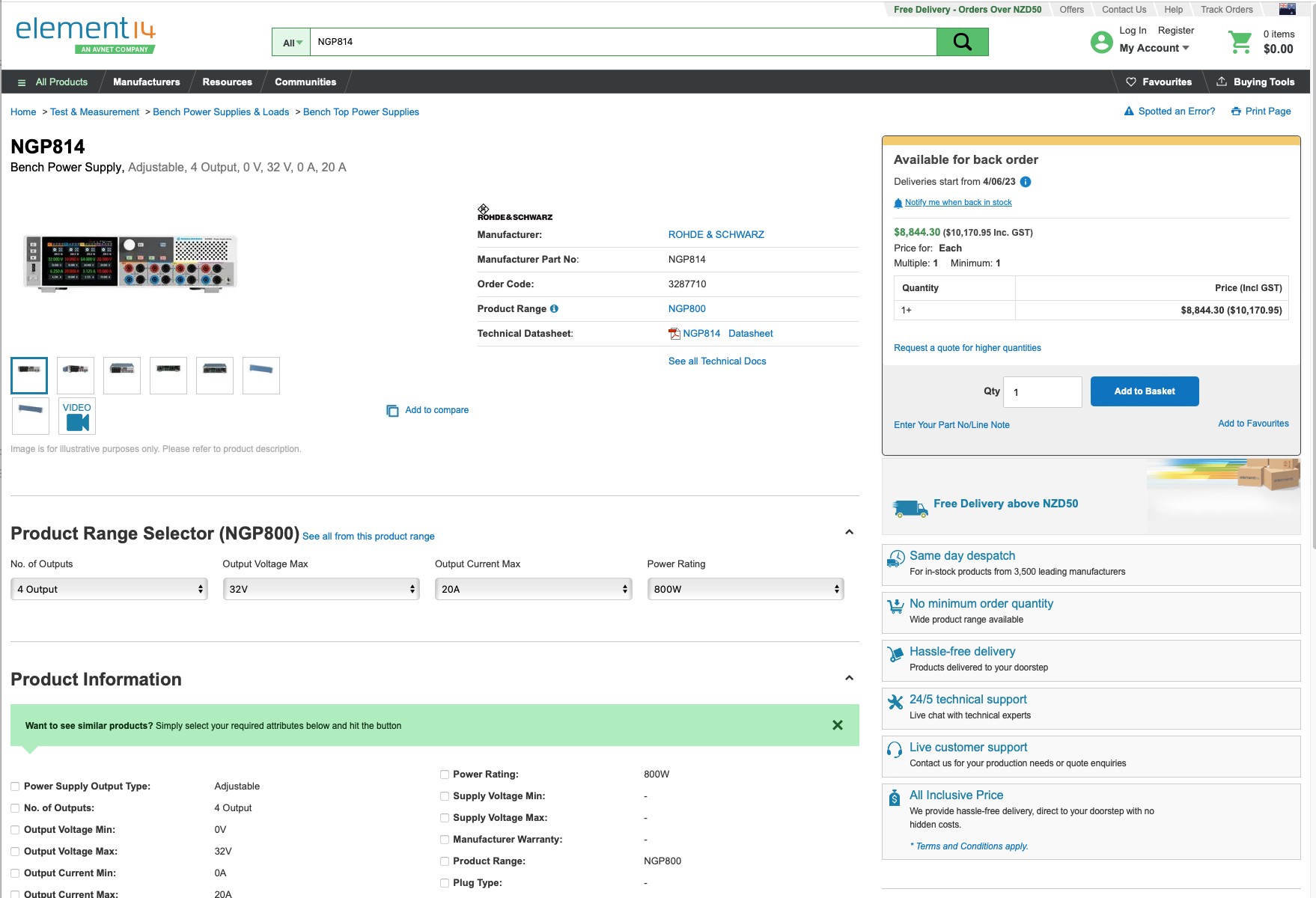Click the Same day despatch icon
1316x898 pixels.
(x=895, y=559)
